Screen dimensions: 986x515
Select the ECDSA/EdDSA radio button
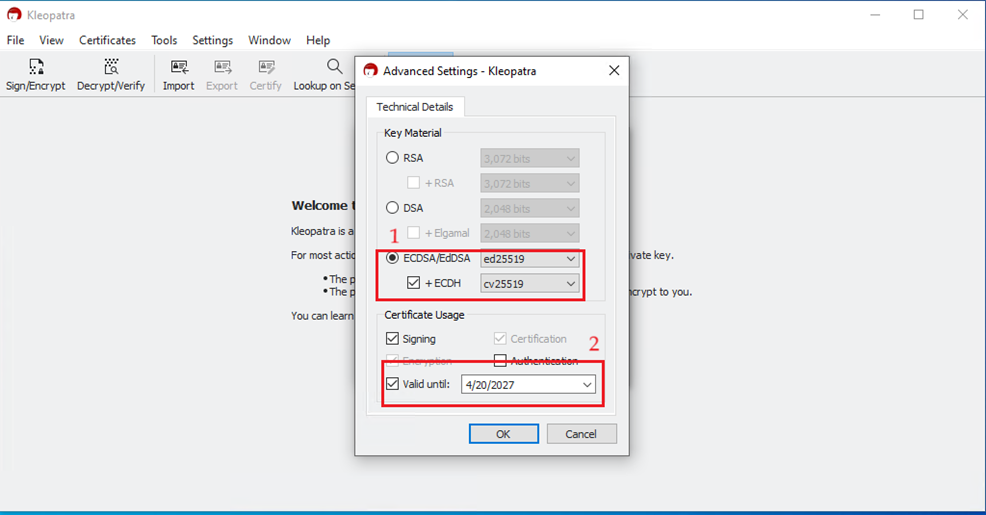tap(392, 258)
